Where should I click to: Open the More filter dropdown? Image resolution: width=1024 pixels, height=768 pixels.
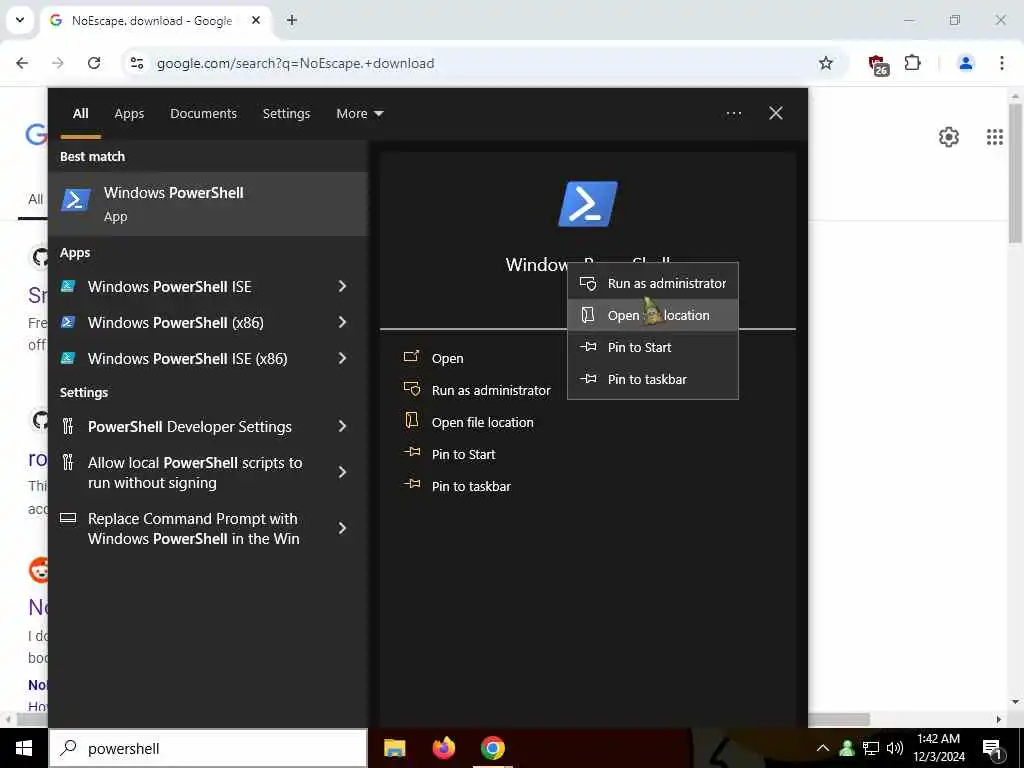359,114
